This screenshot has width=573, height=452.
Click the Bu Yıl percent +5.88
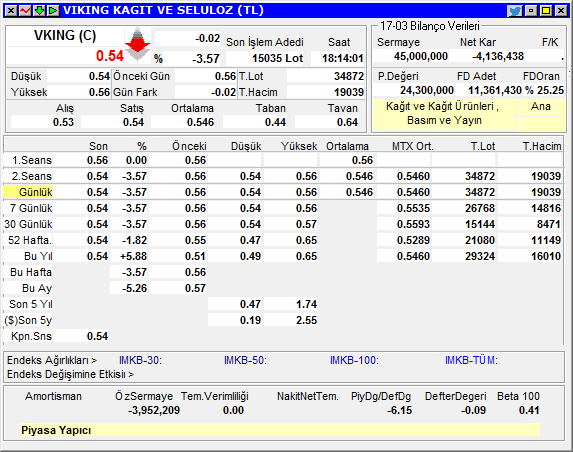133,257
